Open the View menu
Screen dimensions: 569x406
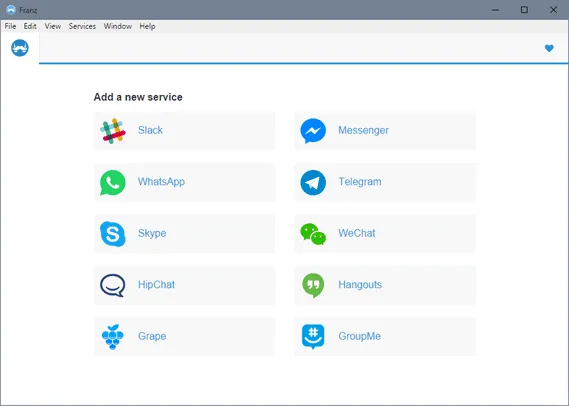coord(53,26)
